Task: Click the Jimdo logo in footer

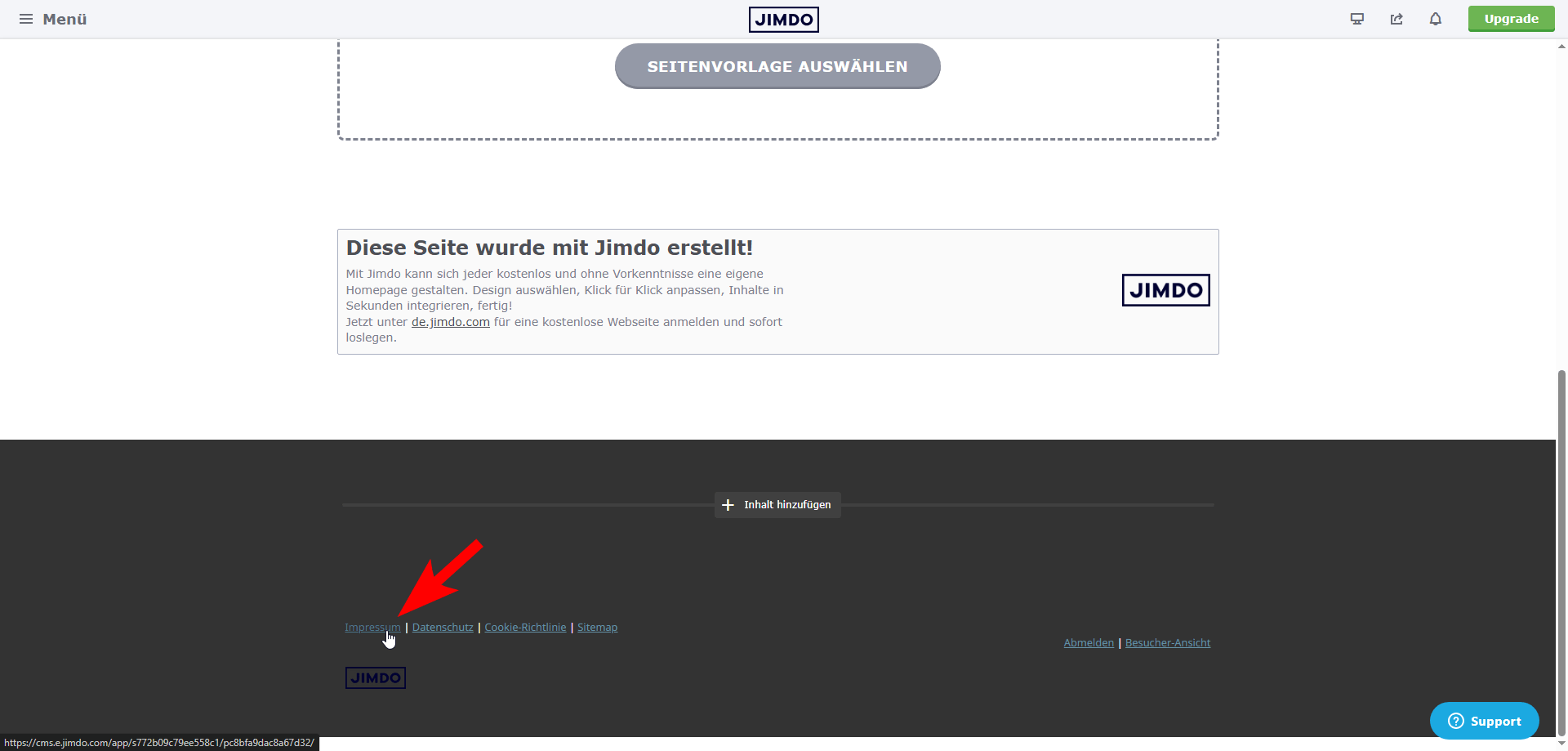Action: (376, 678)
